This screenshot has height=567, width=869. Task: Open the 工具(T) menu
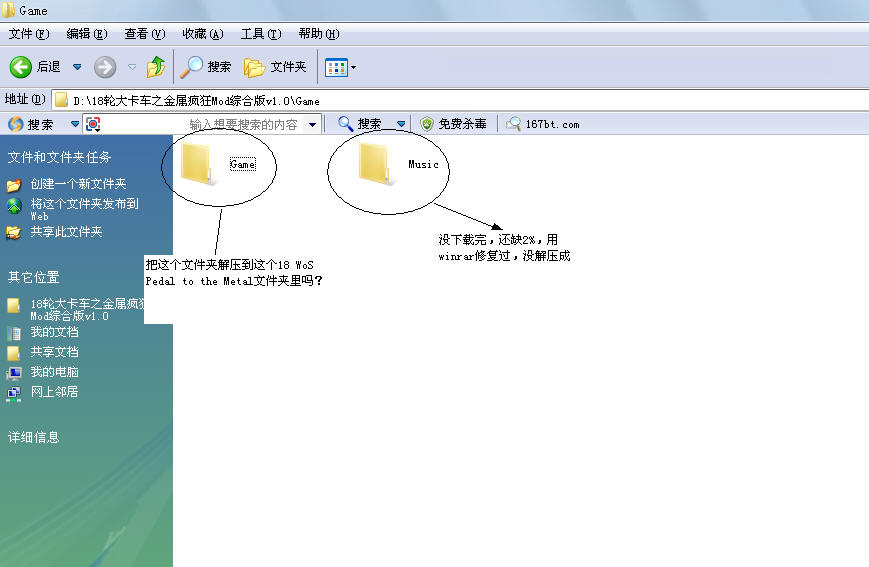click(261, 34)
